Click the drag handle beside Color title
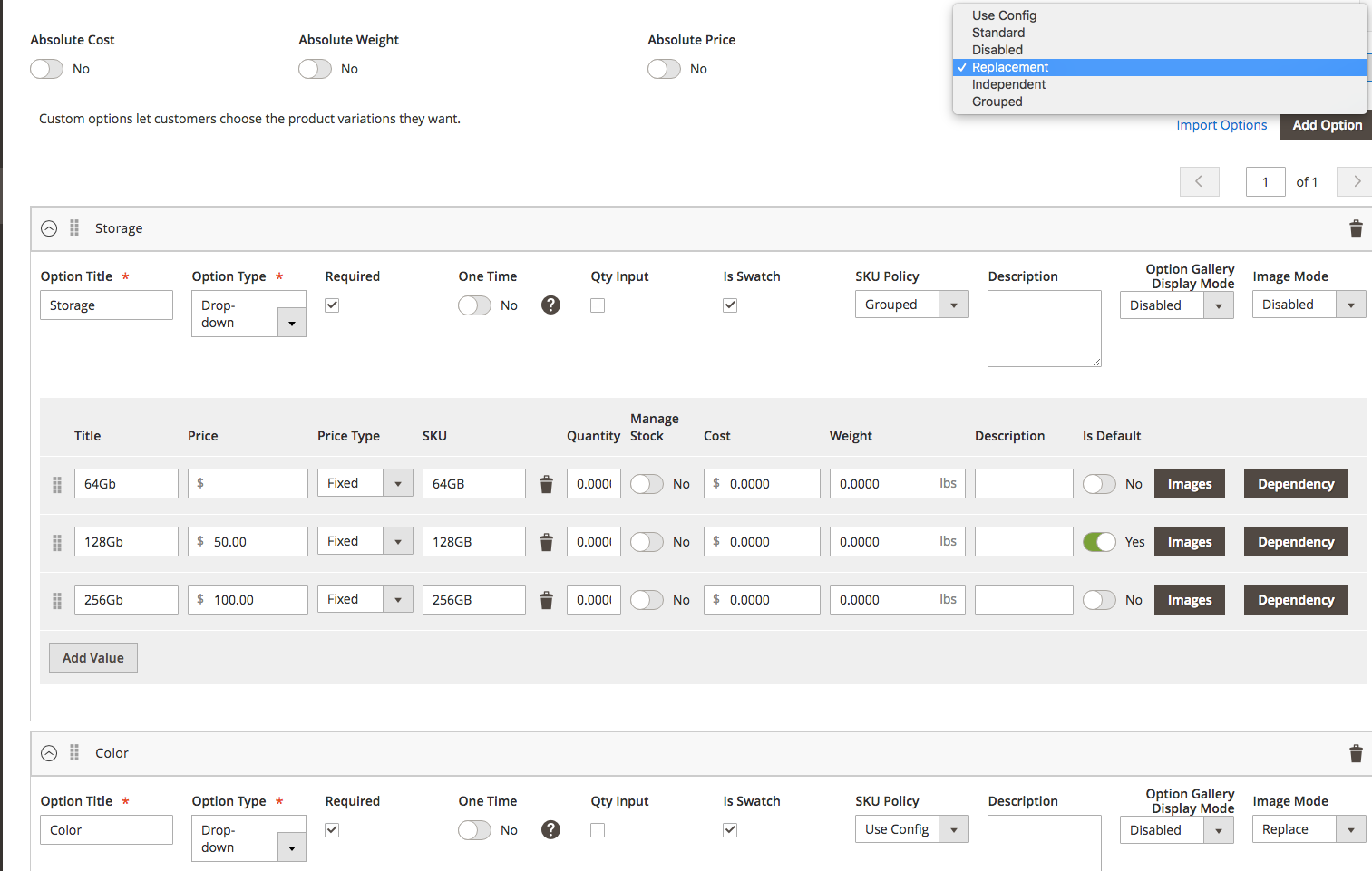The height and width of the screenshot is (871, 1372). point(74,752)
